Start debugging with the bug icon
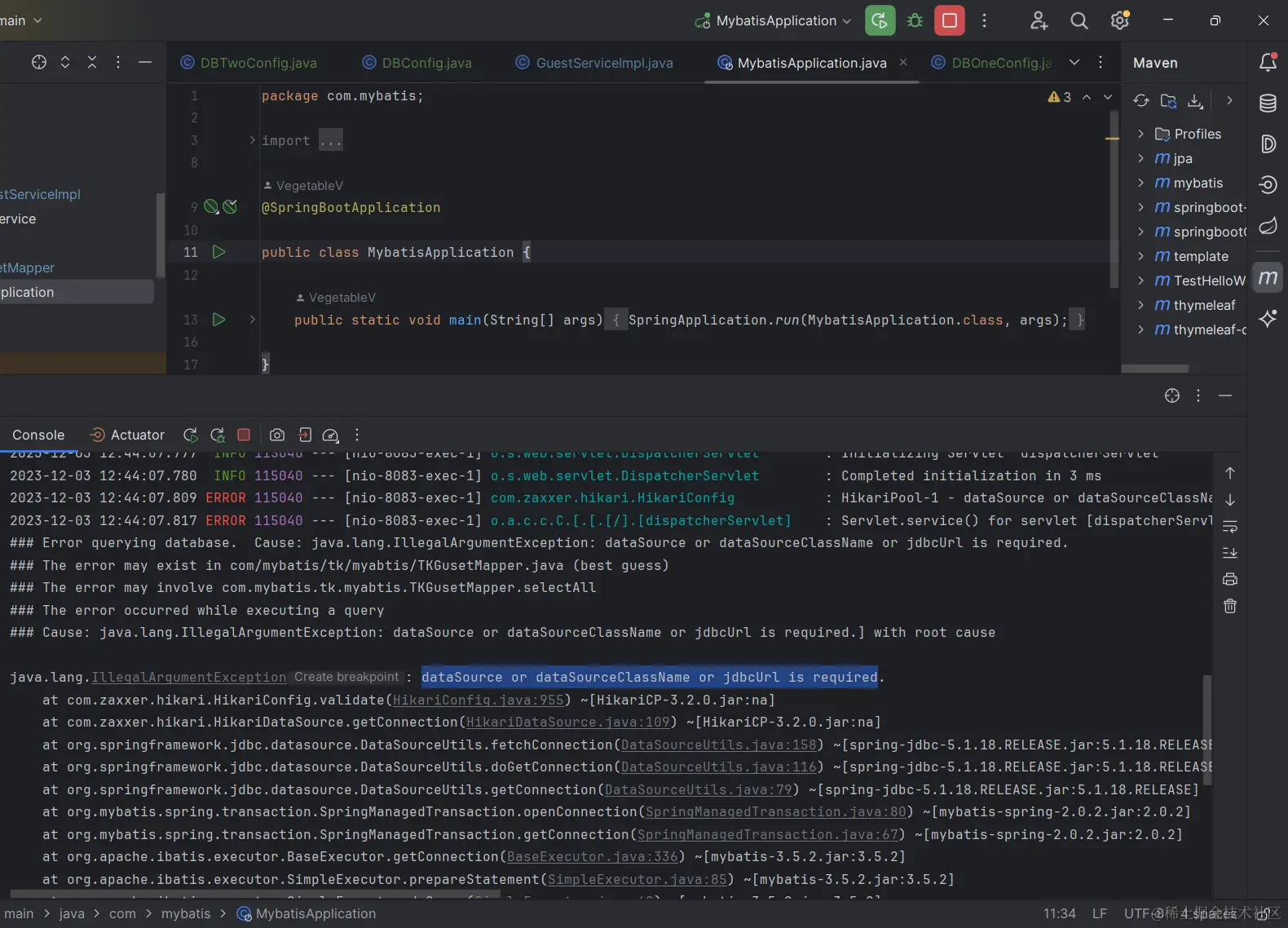The width and height of the screenshot is (1288, 928). 915,20
